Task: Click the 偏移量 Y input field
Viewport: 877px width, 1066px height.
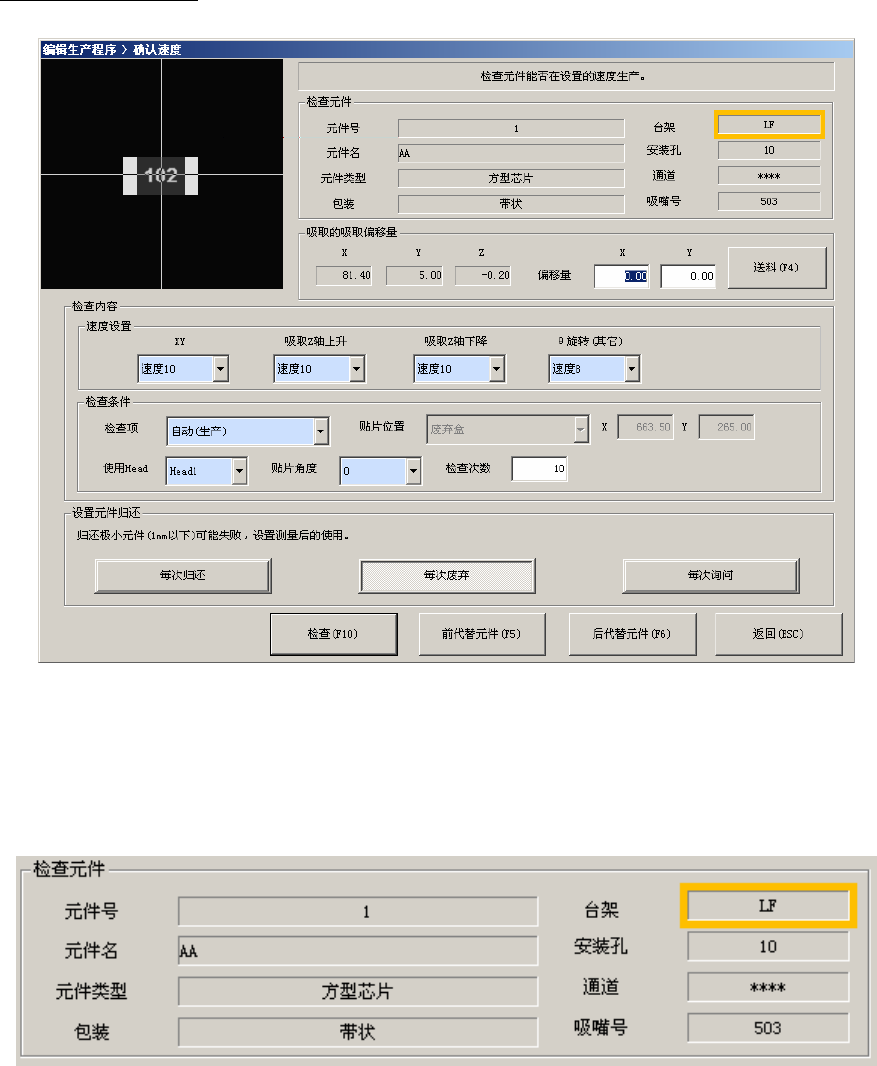Action: [688, 276]
